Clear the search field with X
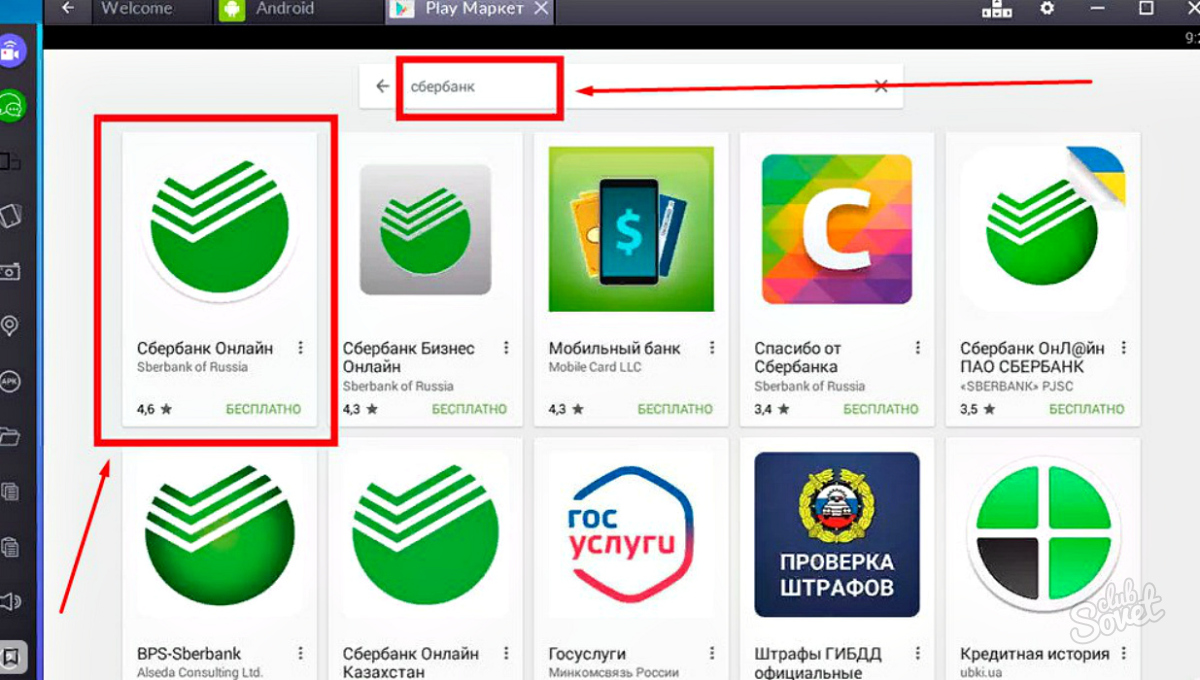 tap(881, 87)
